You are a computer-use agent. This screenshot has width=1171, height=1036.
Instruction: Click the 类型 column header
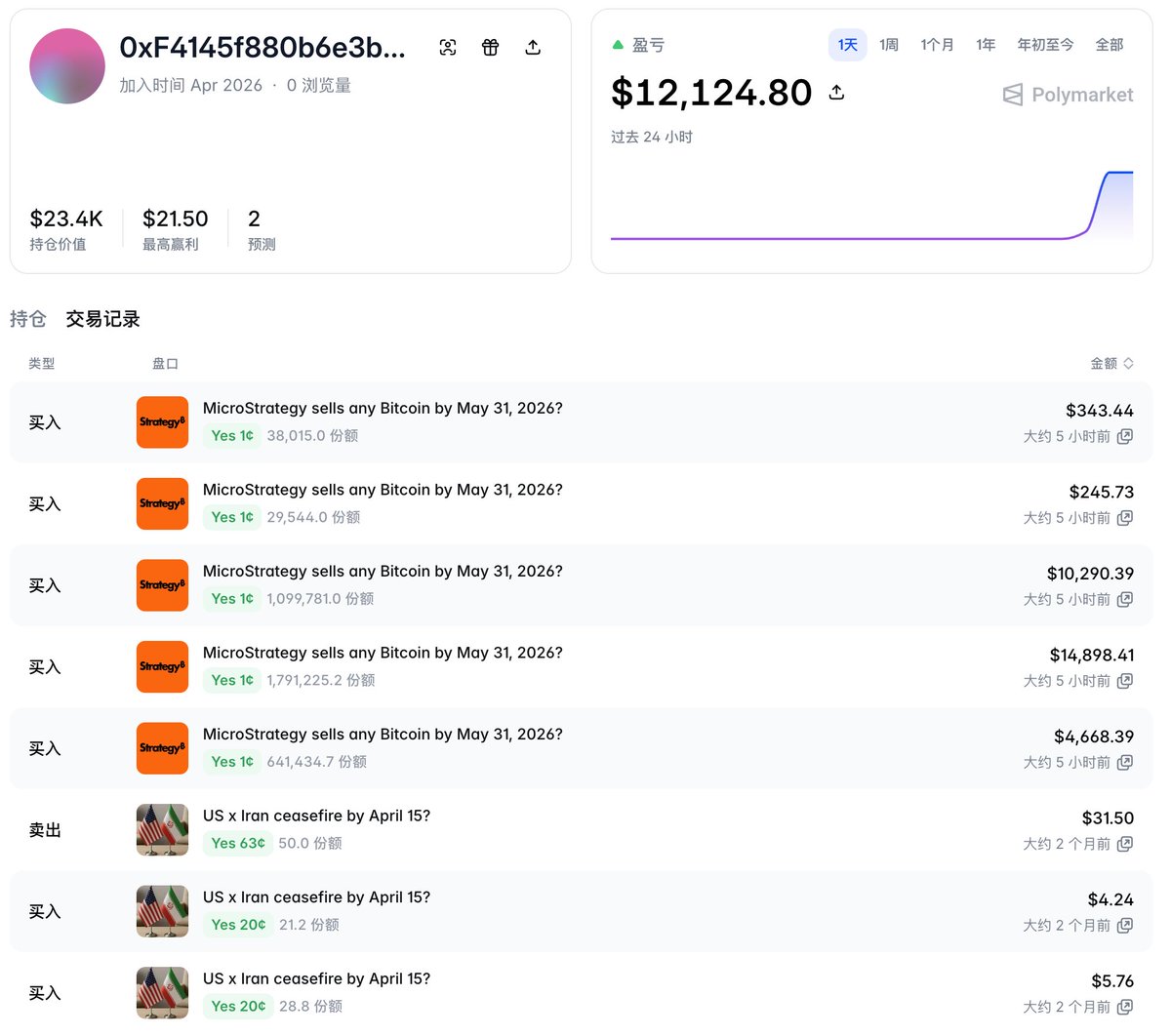pos(42,363)
